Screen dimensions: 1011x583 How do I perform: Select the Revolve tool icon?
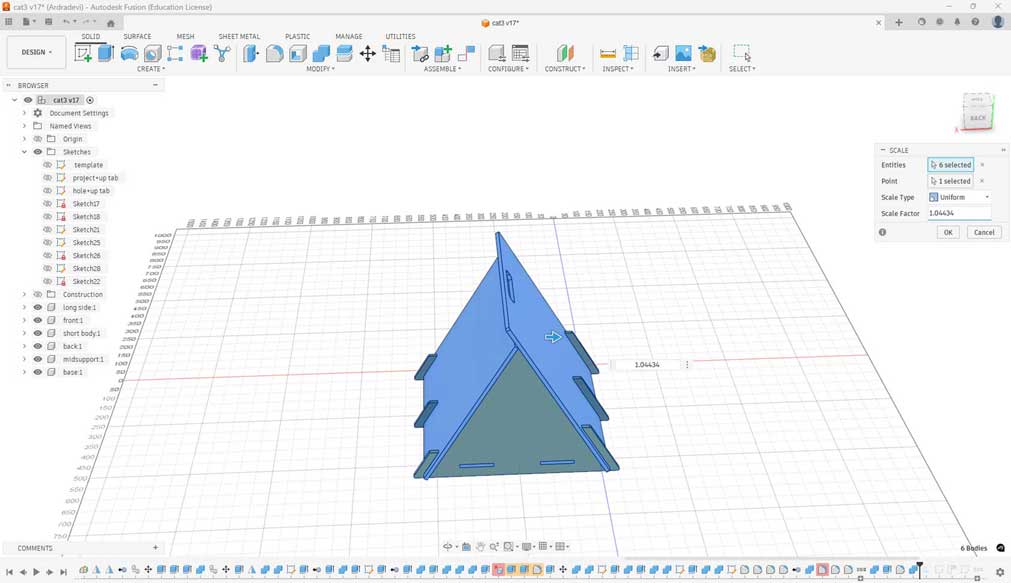pyautogui.click(x=129, y=53)
